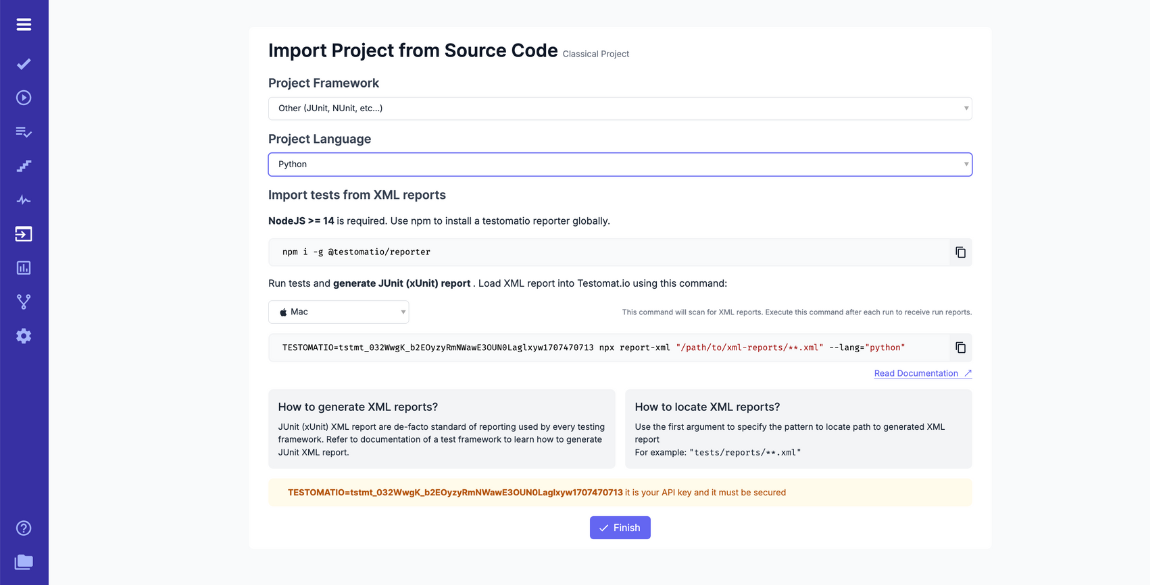This screenshot has height=585, width=1150.
Task: Open the Mac operating system selector
Action: tap(338, 311)
